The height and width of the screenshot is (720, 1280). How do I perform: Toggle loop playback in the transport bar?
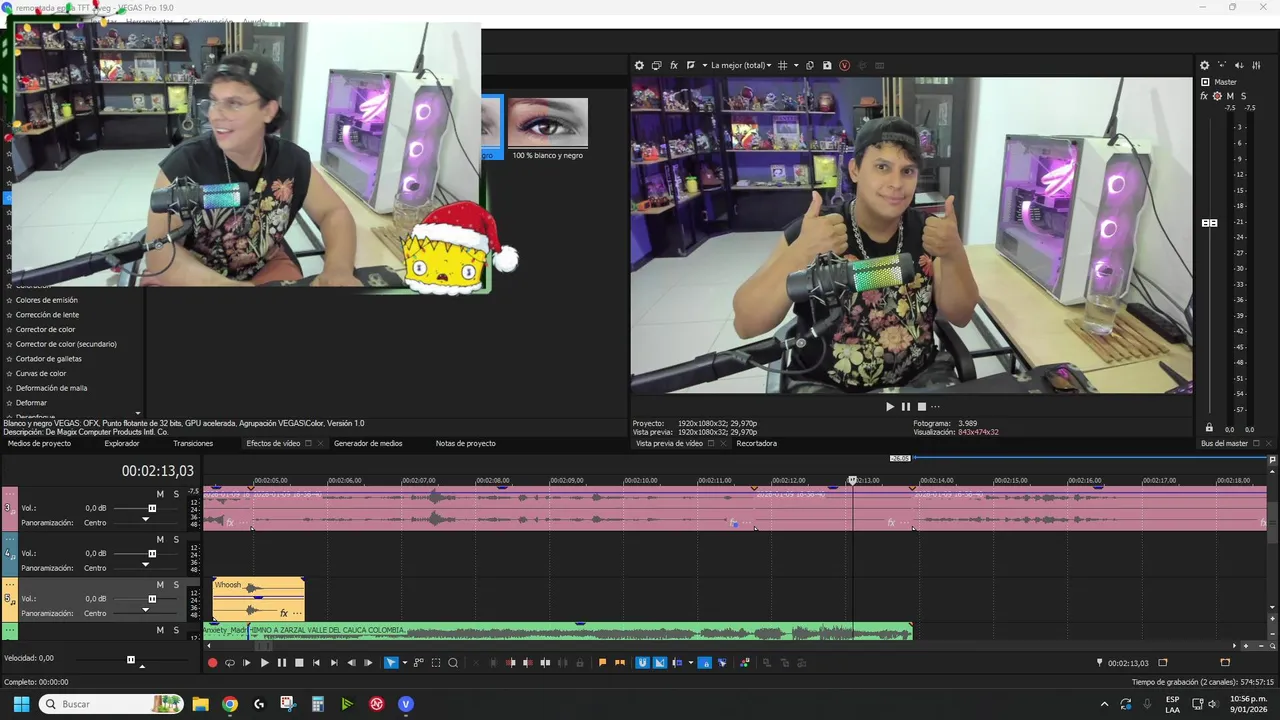tap(229, 663)
